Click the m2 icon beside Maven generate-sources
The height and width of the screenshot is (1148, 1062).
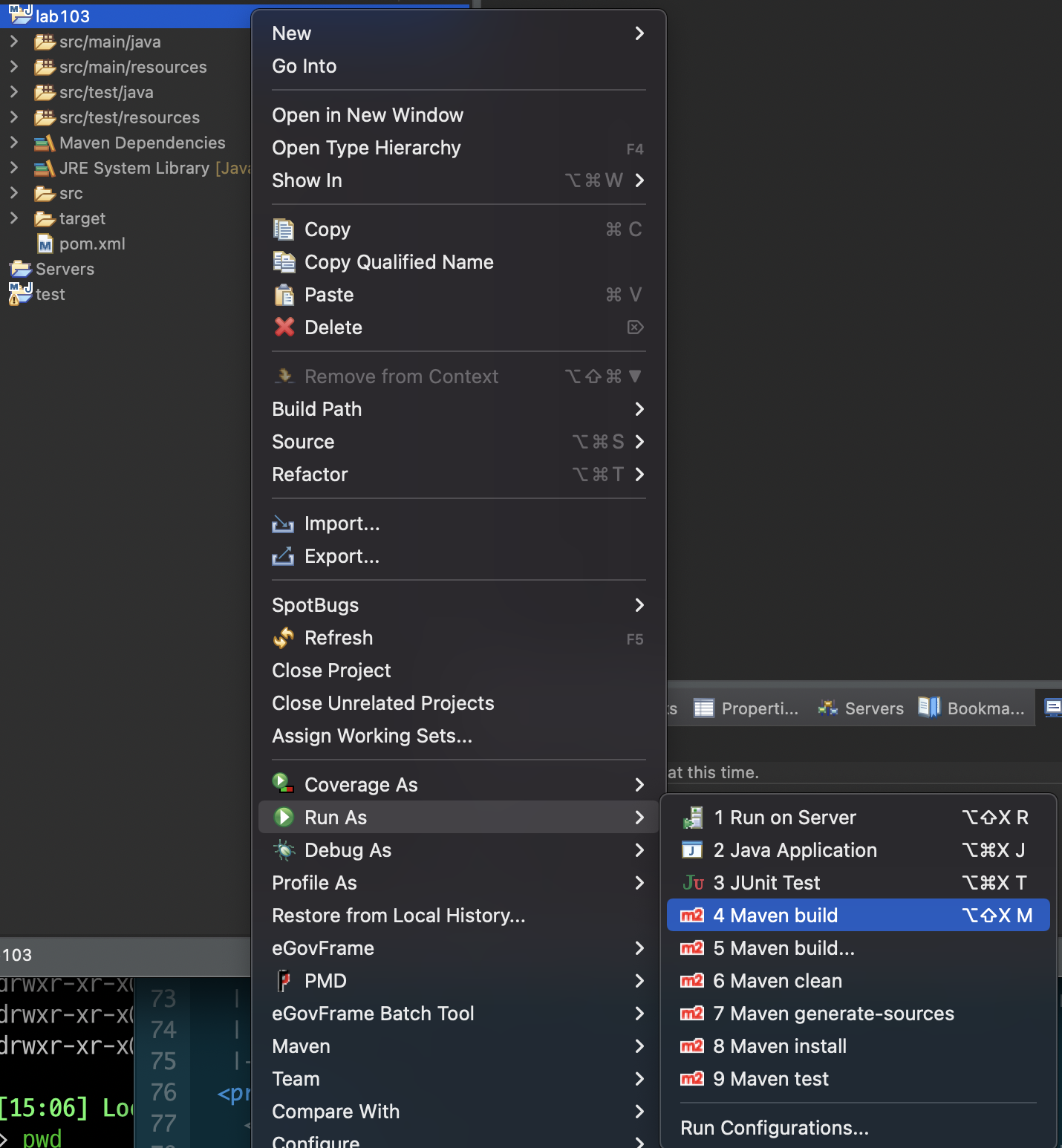coord(692,1014)
